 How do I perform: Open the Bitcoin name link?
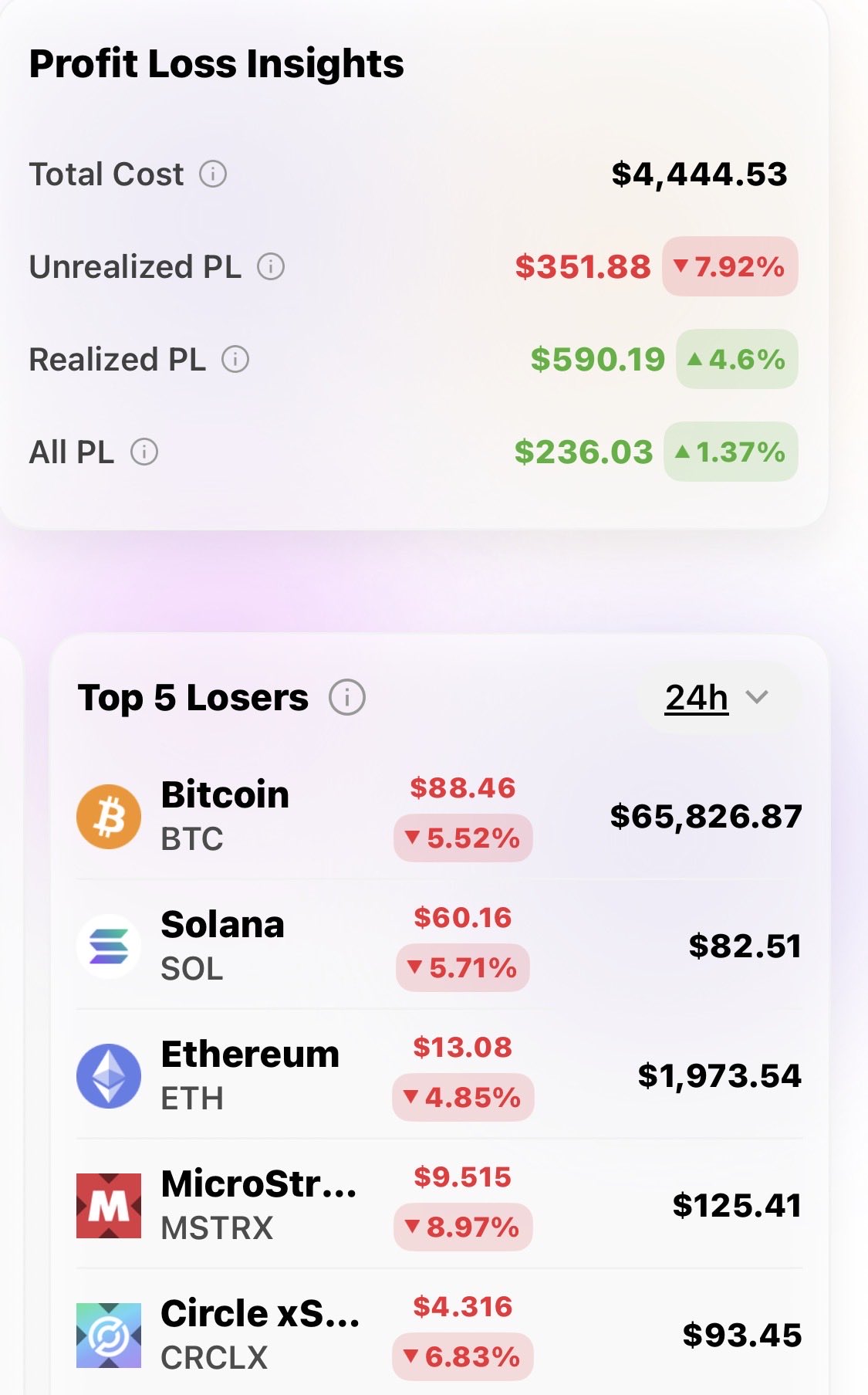(x=225, y=794)
